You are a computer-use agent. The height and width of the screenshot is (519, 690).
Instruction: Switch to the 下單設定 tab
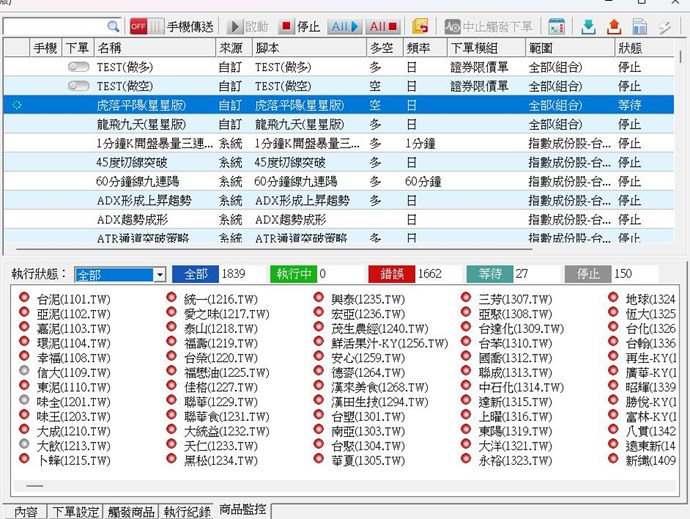click(77, 511)
